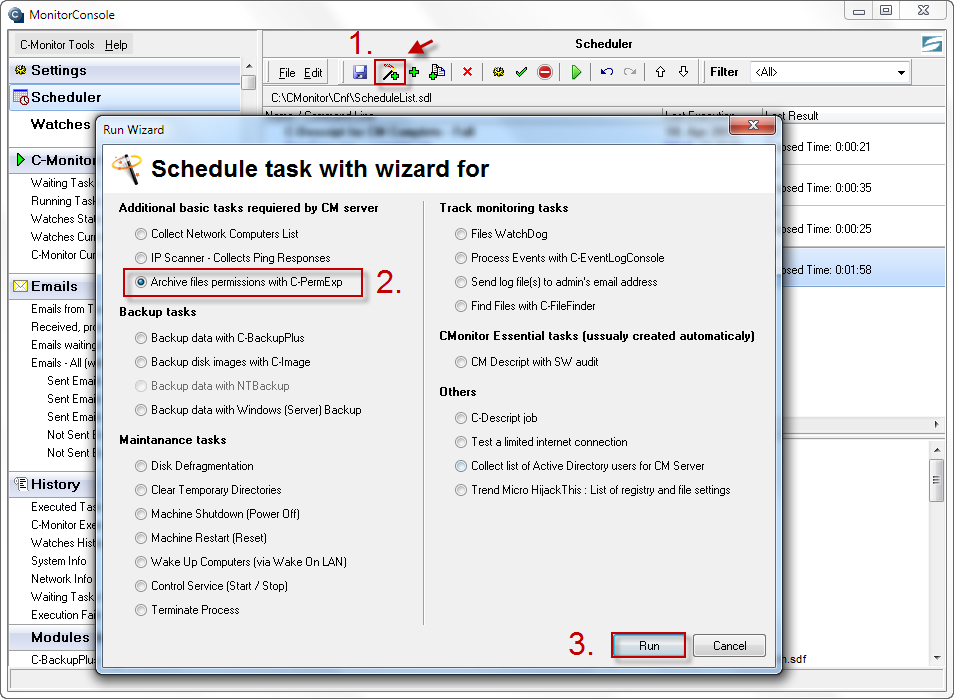Image resolution: width=954 pixels, height=699 pixels.
Task: Select Disk Defragmentation radio button
Action: click(x=141, y=466)
